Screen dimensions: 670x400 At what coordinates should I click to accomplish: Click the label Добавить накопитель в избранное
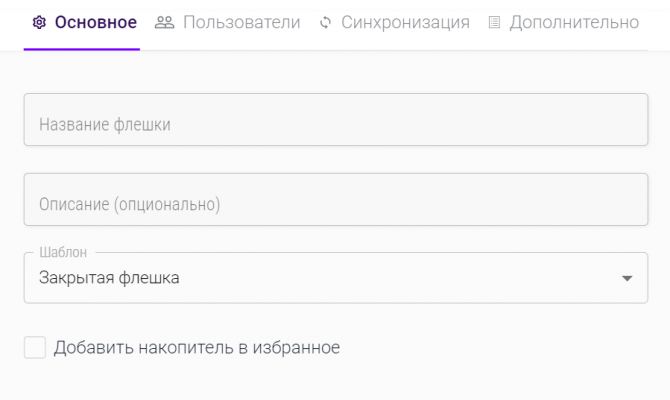pos(197,348)
